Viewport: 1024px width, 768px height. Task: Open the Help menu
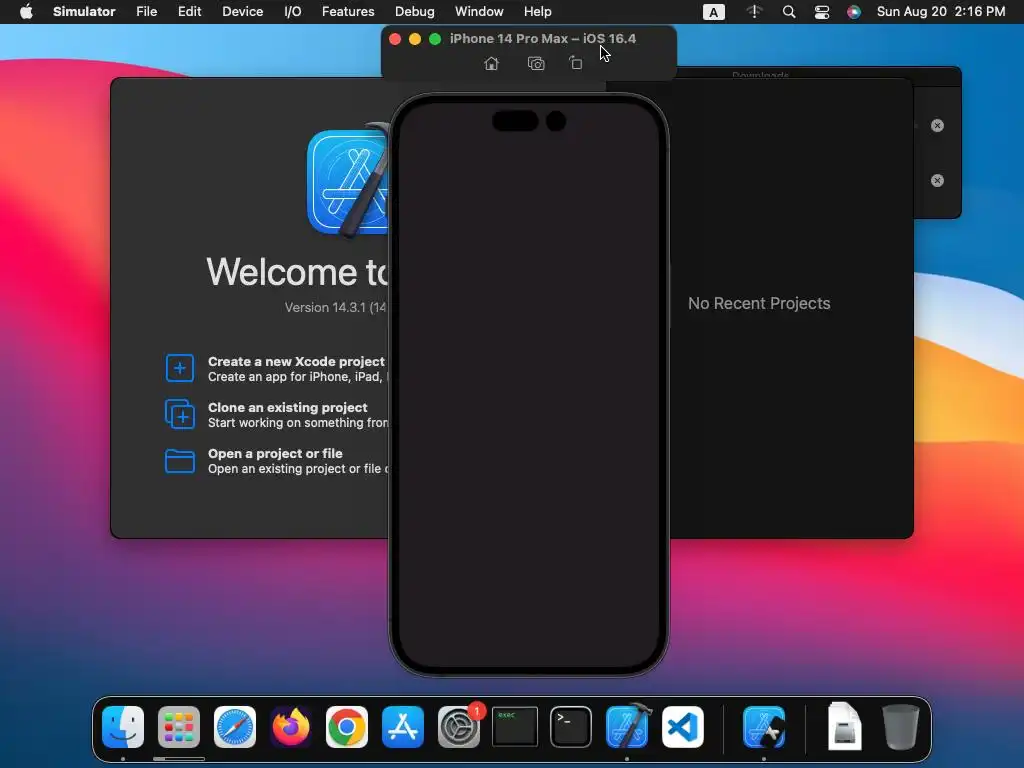[537, 12]
